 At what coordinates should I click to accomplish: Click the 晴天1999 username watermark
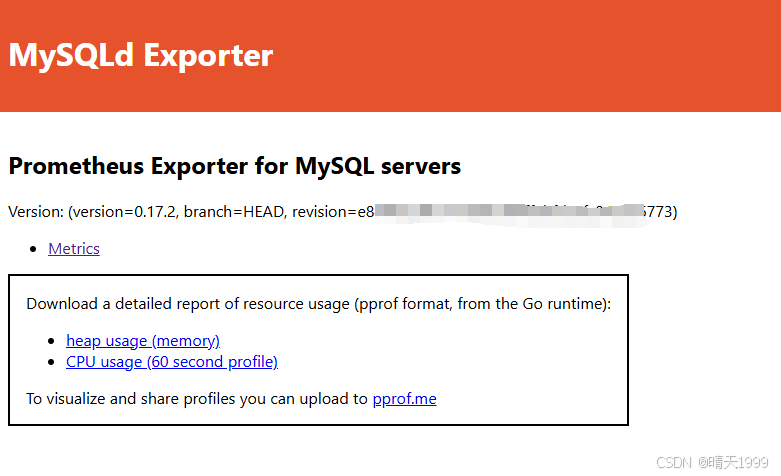click(740, 462)
